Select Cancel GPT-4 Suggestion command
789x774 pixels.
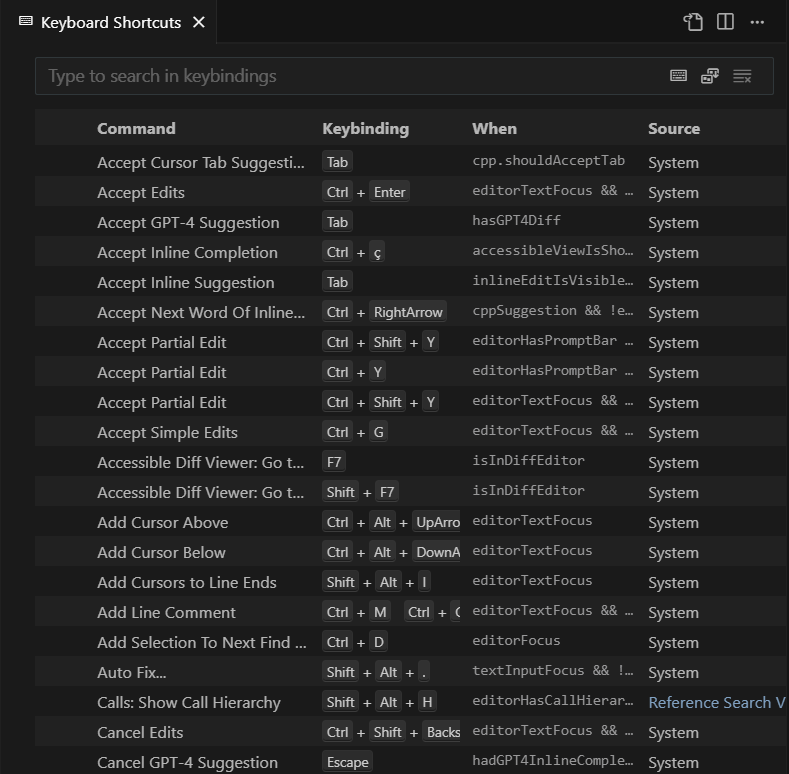[x=187, y=763]
